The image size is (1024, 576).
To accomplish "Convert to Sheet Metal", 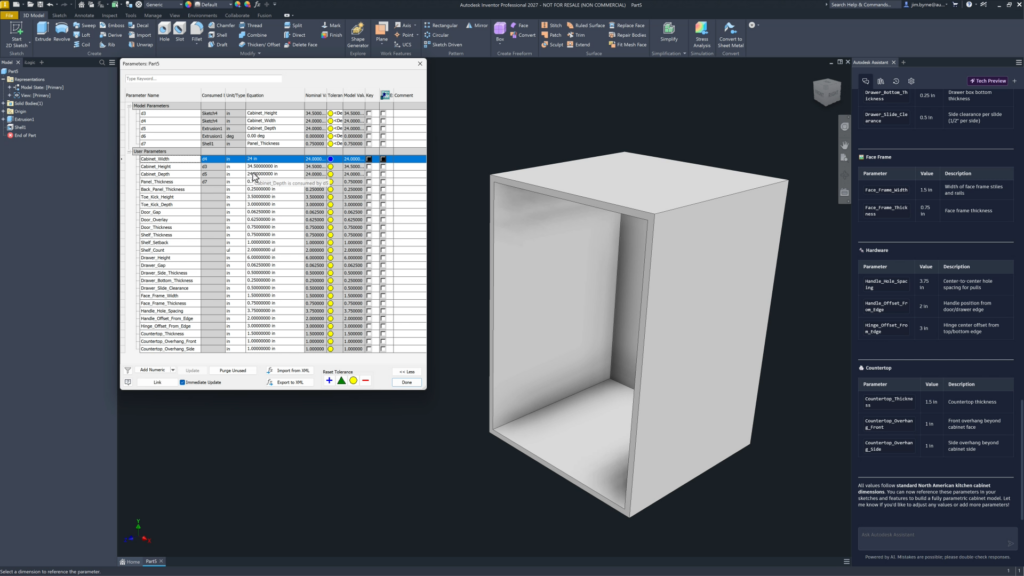I will coord(730,35).
